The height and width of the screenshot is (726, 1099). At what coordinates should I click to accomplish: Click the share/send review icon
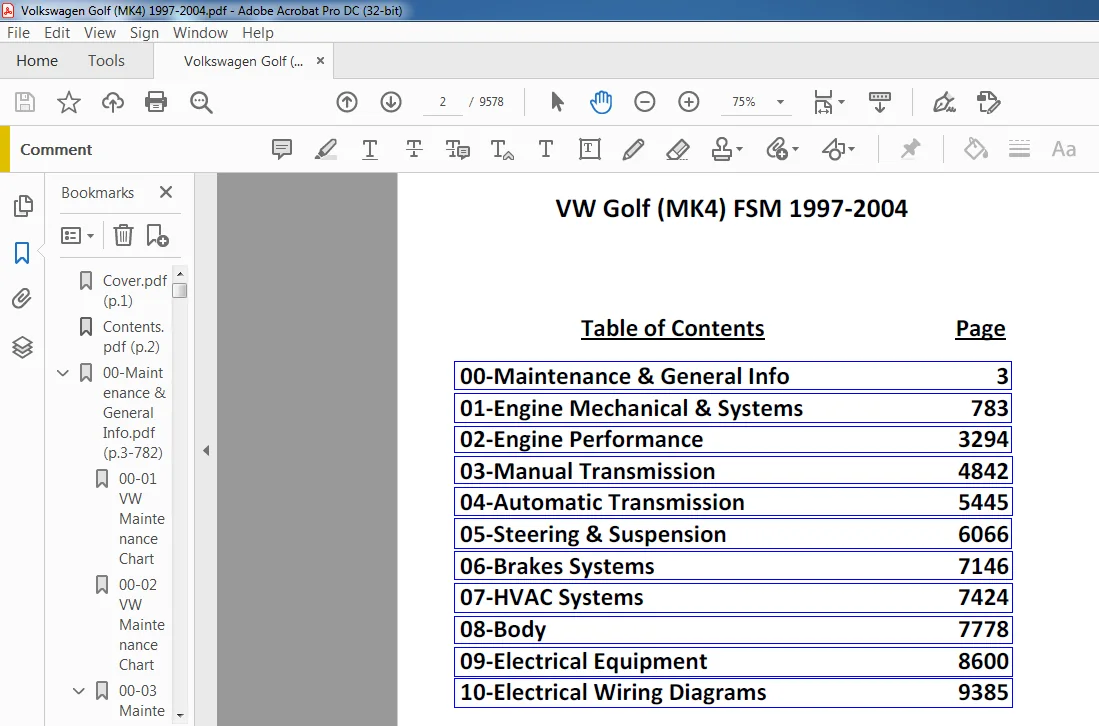pos(988,102)
